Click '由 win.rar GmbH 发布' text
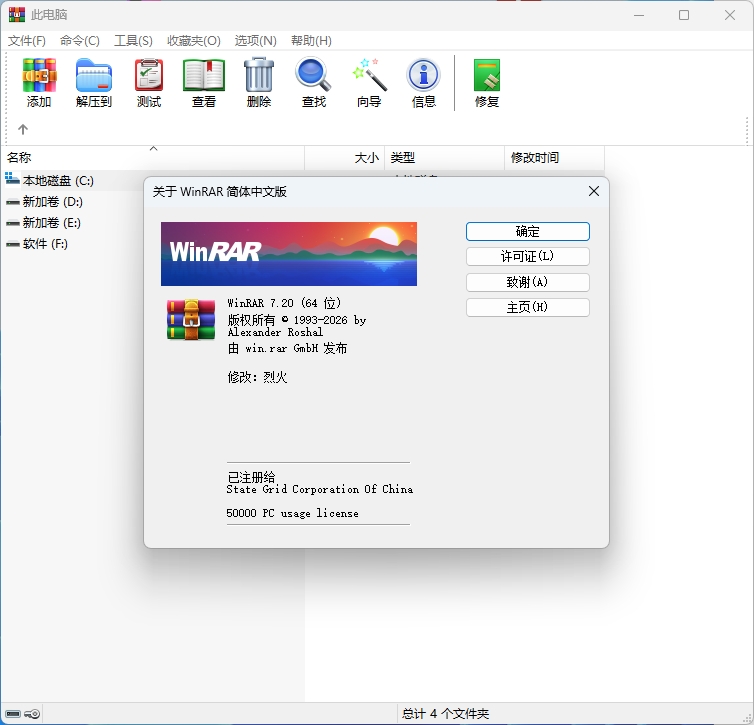 click(287, 348)
